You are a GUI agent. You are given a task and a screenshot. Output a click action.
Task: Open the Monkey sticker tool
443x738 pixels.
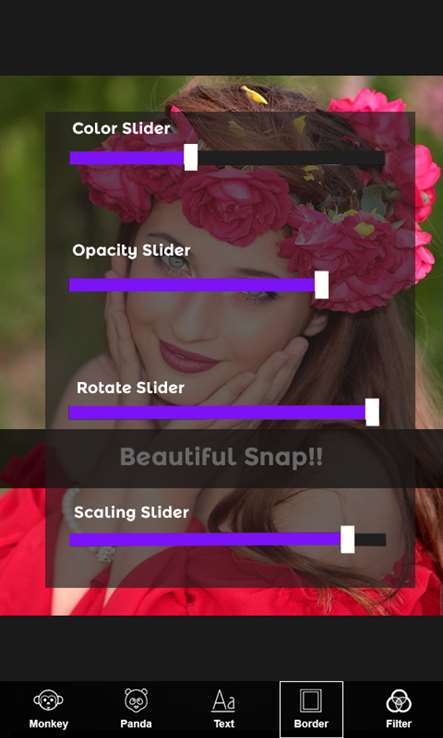(48, 709)
